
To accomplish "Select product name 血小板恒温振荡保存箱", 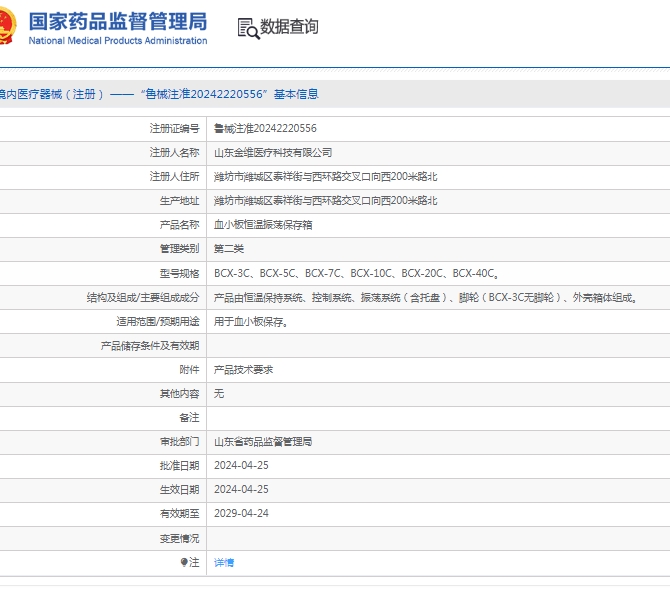I will coord(263,225).
